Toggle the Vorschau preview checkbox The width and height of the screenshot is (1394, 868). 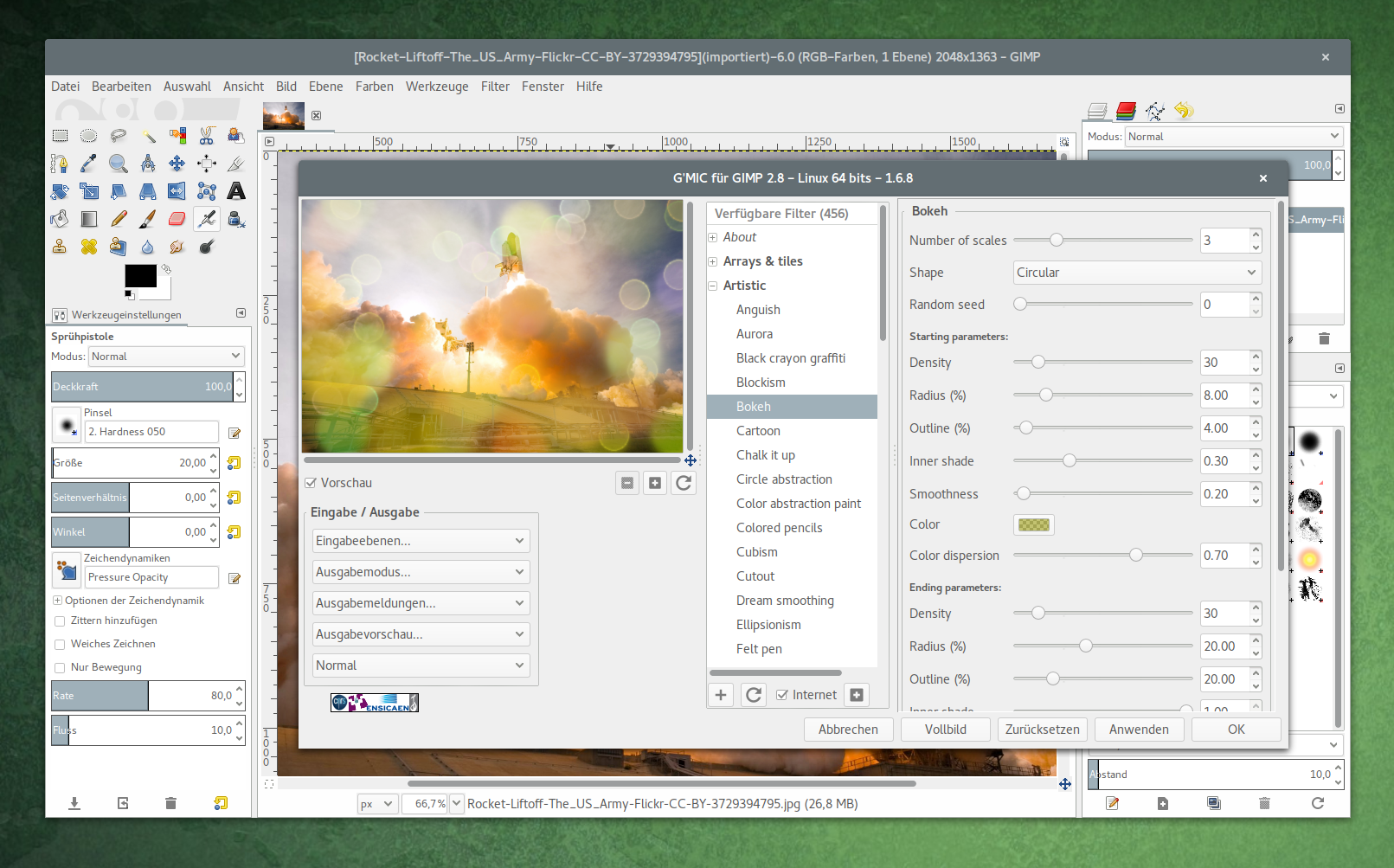click(310, 483)
